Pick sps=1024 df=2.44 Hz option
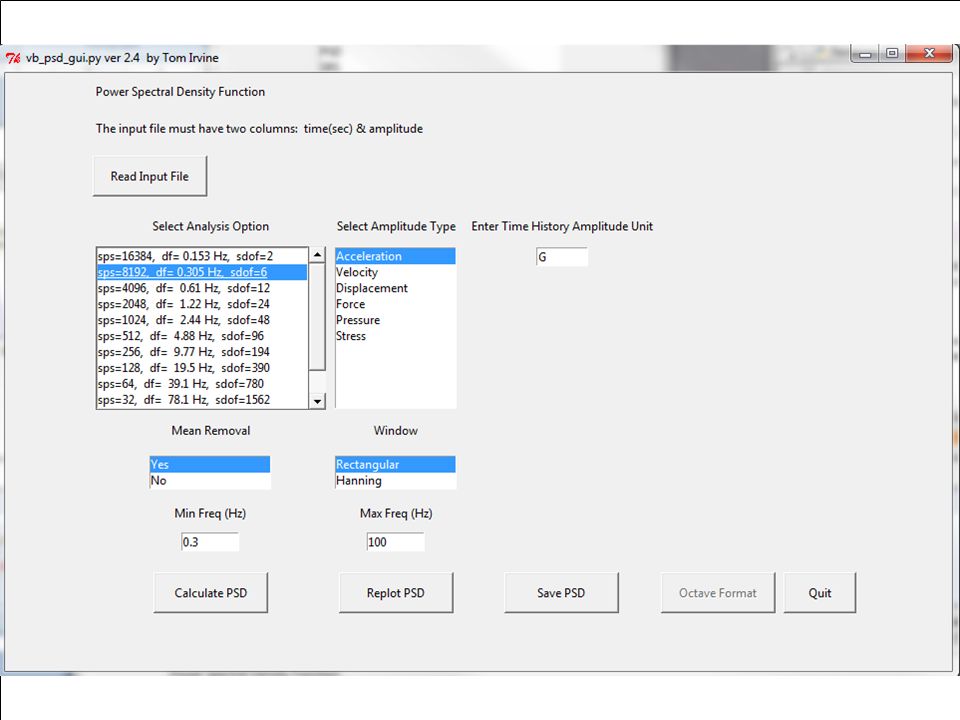Viewport: 960px width, 720px height. pos(203,320)
